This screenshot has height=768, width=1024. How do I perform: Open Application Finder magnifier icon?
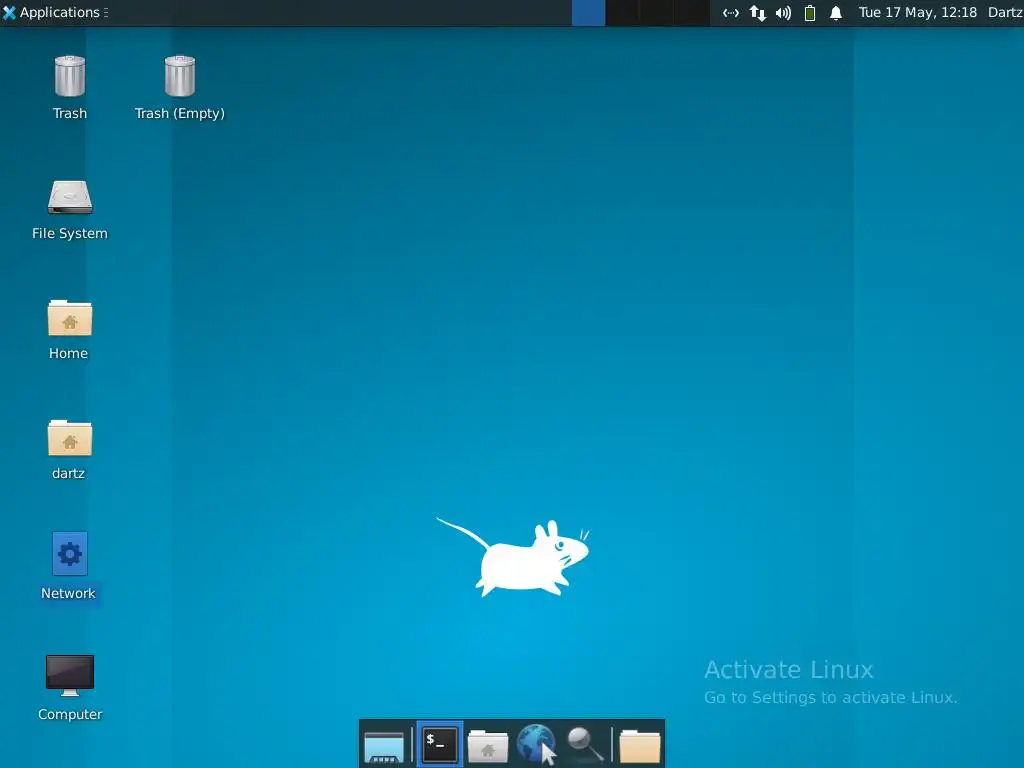[585, 744]
